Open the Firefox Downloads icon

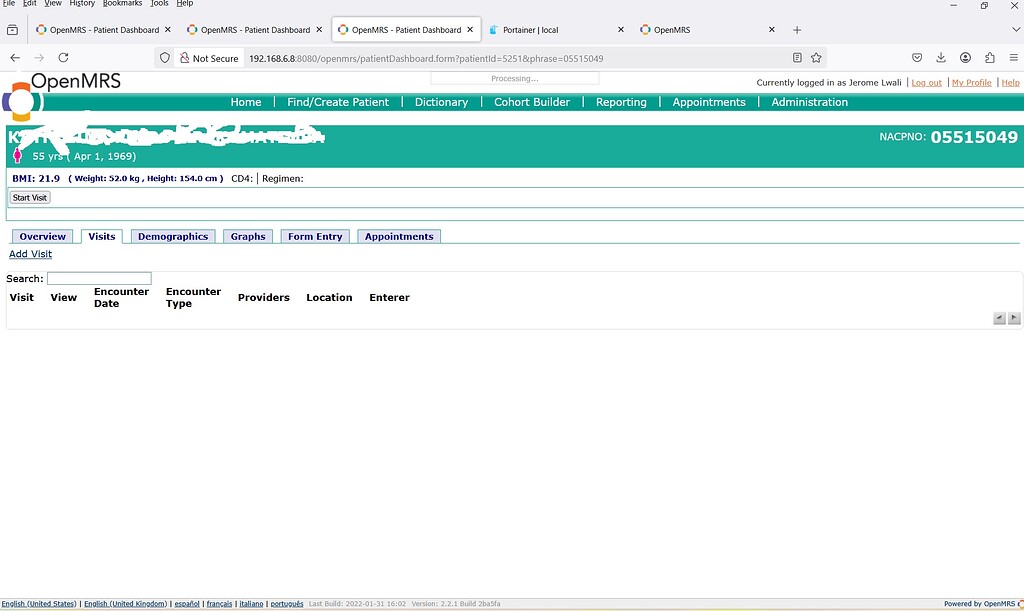(x=941, y=58)
